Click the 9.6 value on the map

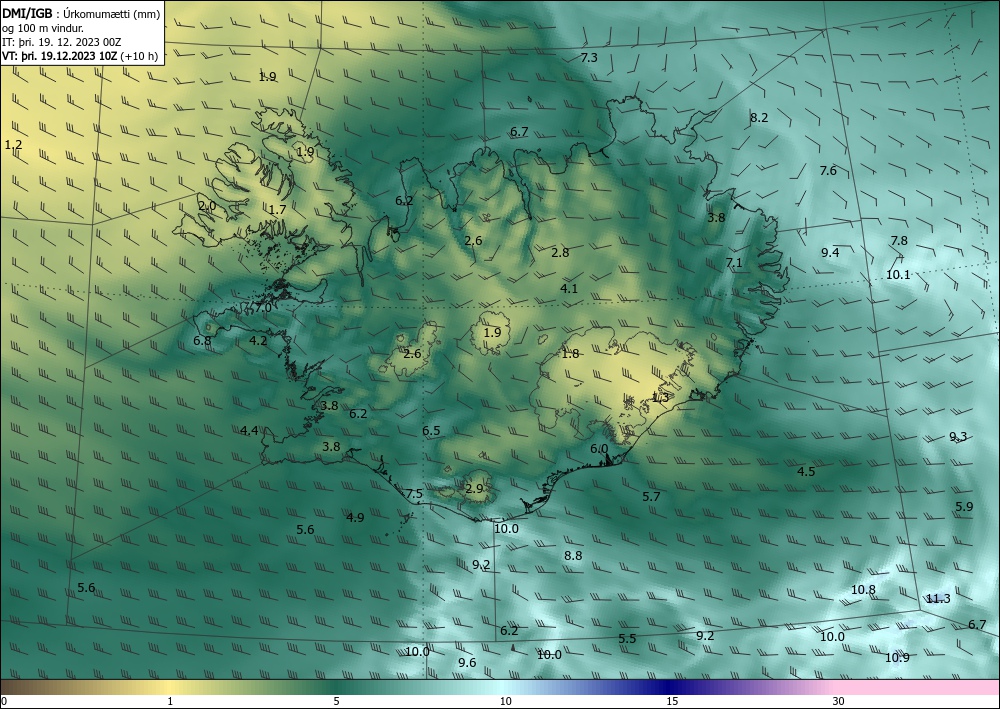(467, 662)
